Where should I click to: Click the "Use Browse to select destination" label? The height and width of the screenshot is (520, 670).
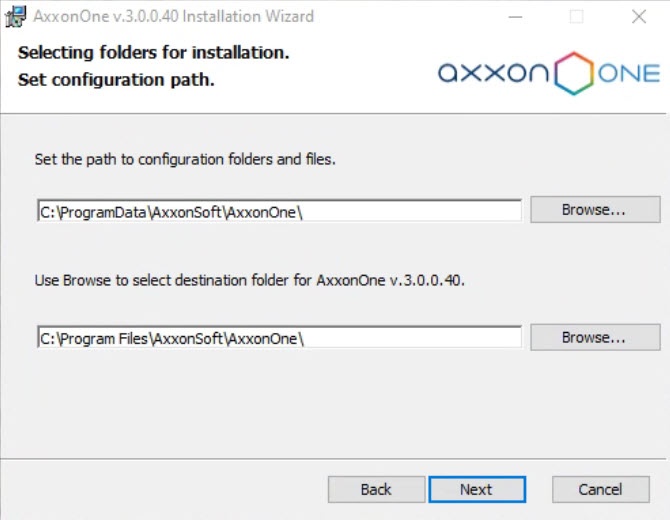(x=250, y=280)
